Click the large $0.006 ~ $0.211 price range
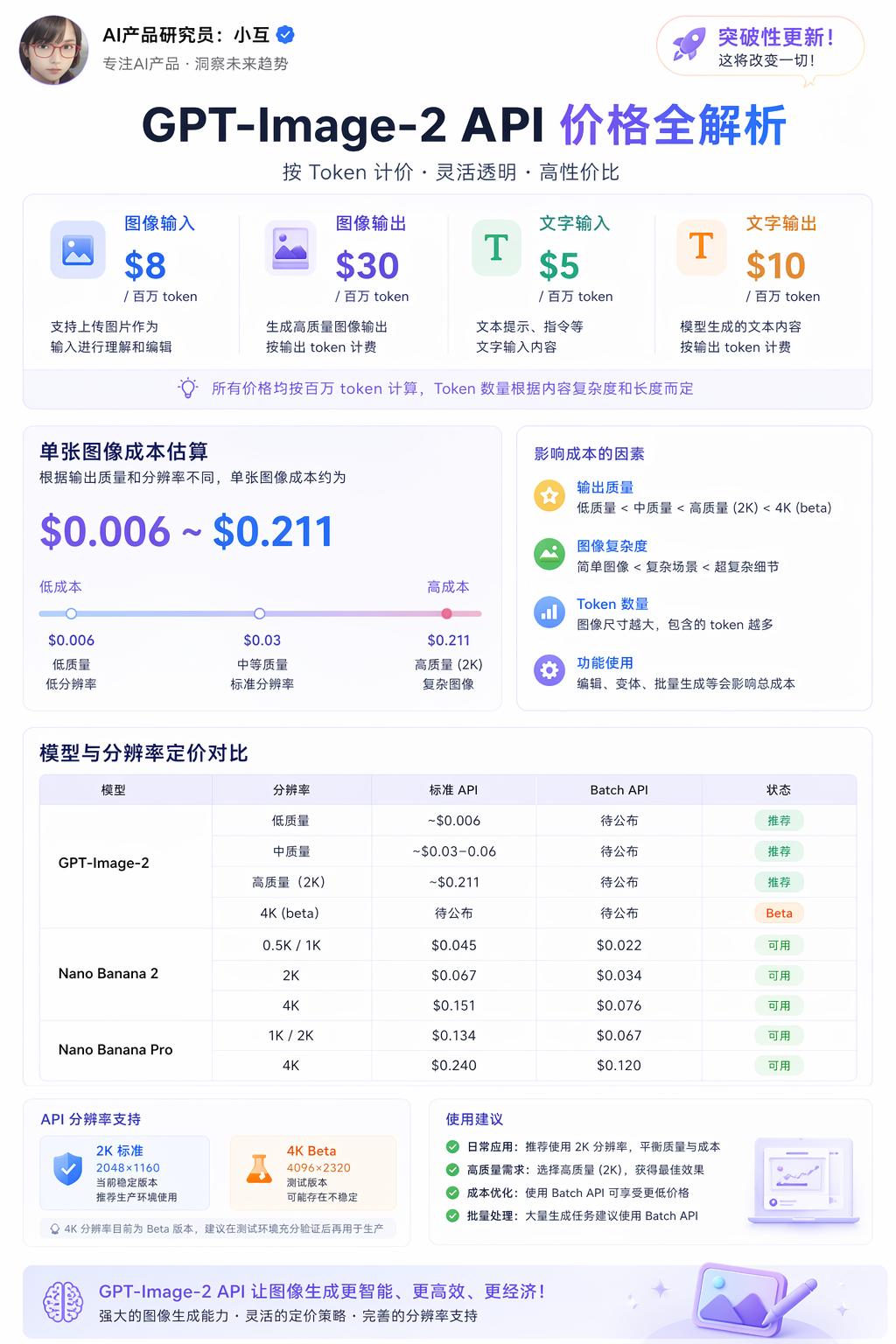Screen dimensions: 896x1344 coord(186,531)
